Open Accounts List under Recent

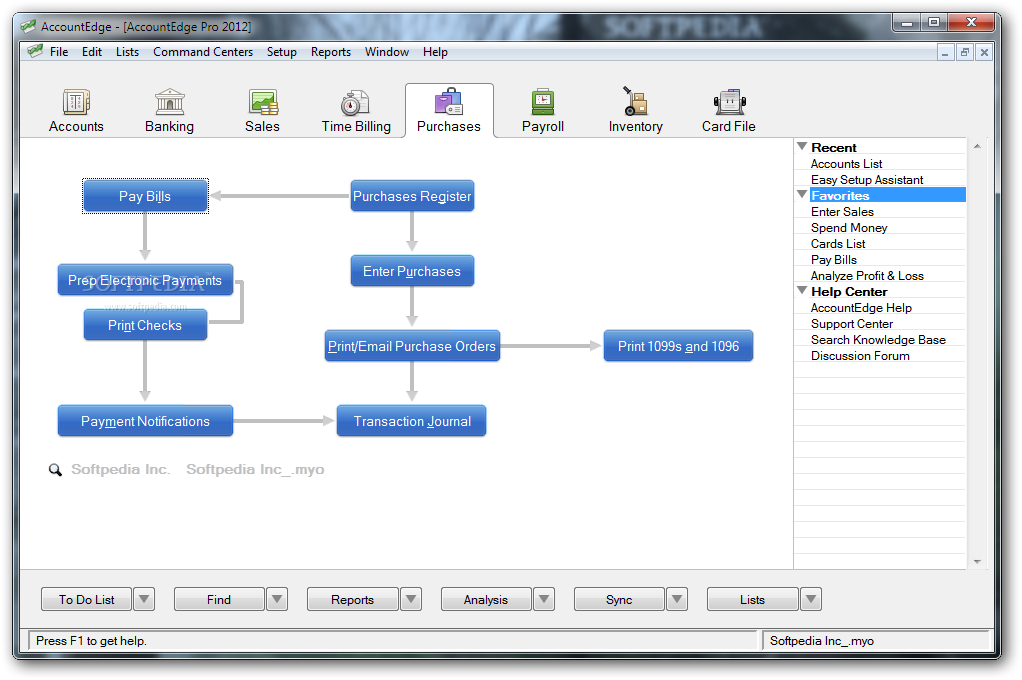click(847, 164)
